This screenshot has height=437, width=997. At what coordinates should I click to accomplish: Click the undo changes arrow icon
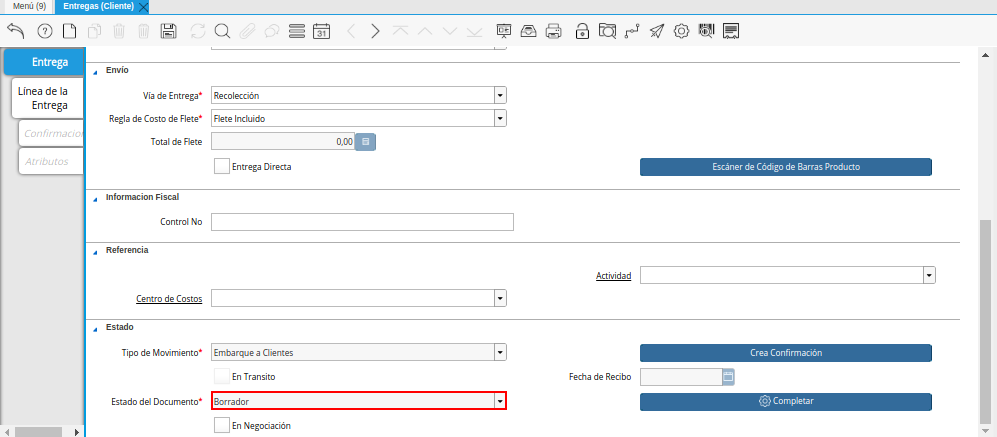click(x=15, y=31)
